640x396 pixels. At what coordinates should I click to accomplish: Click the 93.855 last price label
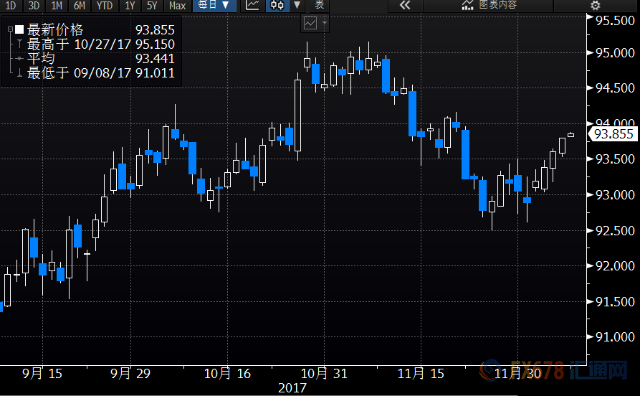pyautogui.click(x=613, y=134)
